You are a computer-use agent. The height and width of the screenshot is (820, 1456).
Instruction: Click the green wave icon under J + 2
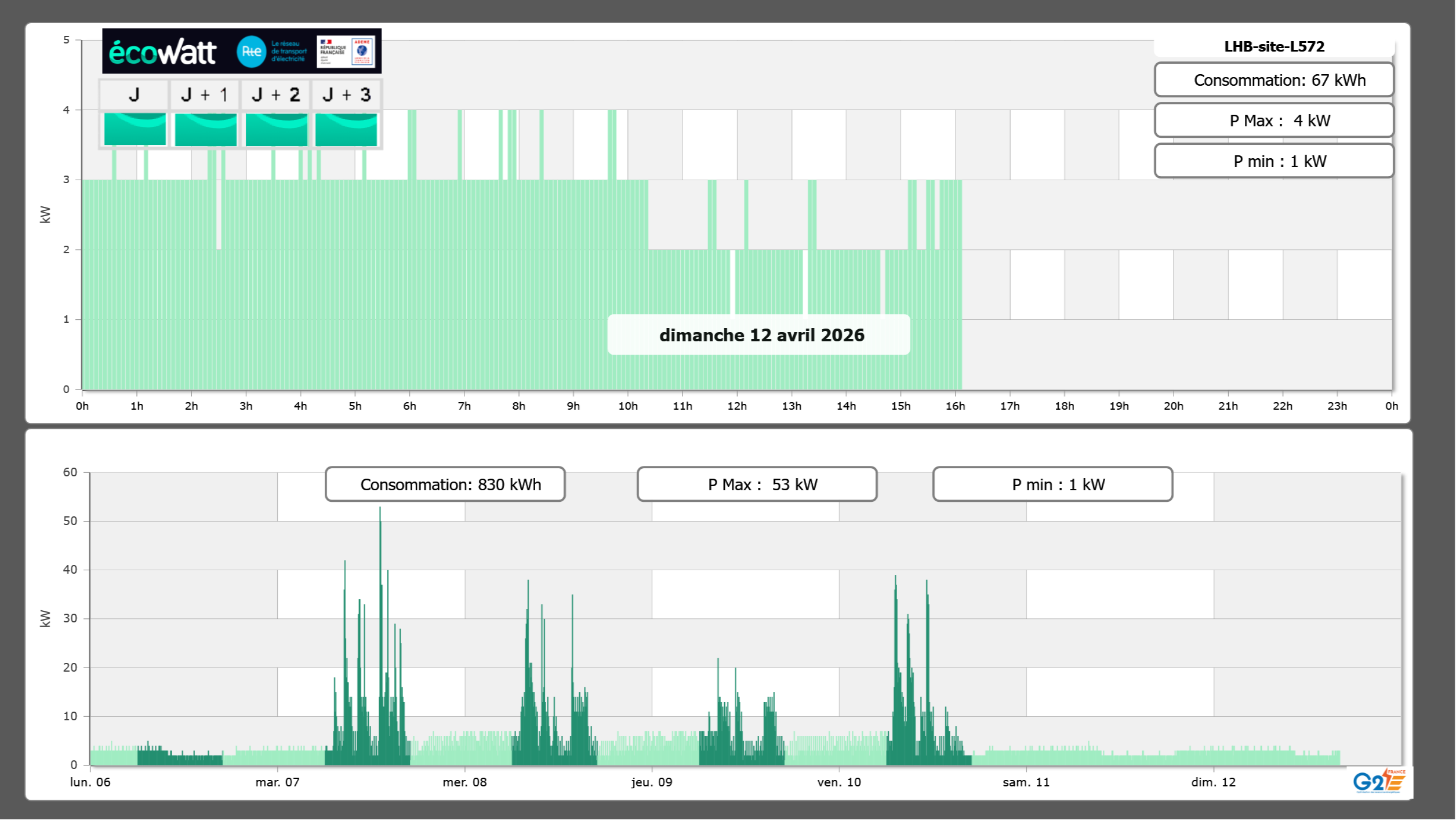pos(276,129)
